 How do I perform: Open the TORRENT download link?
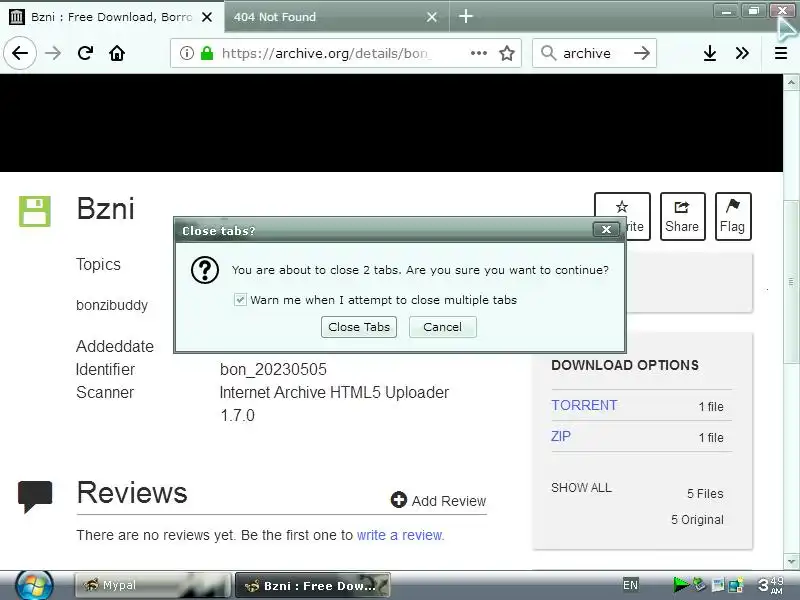click(584, 405)
